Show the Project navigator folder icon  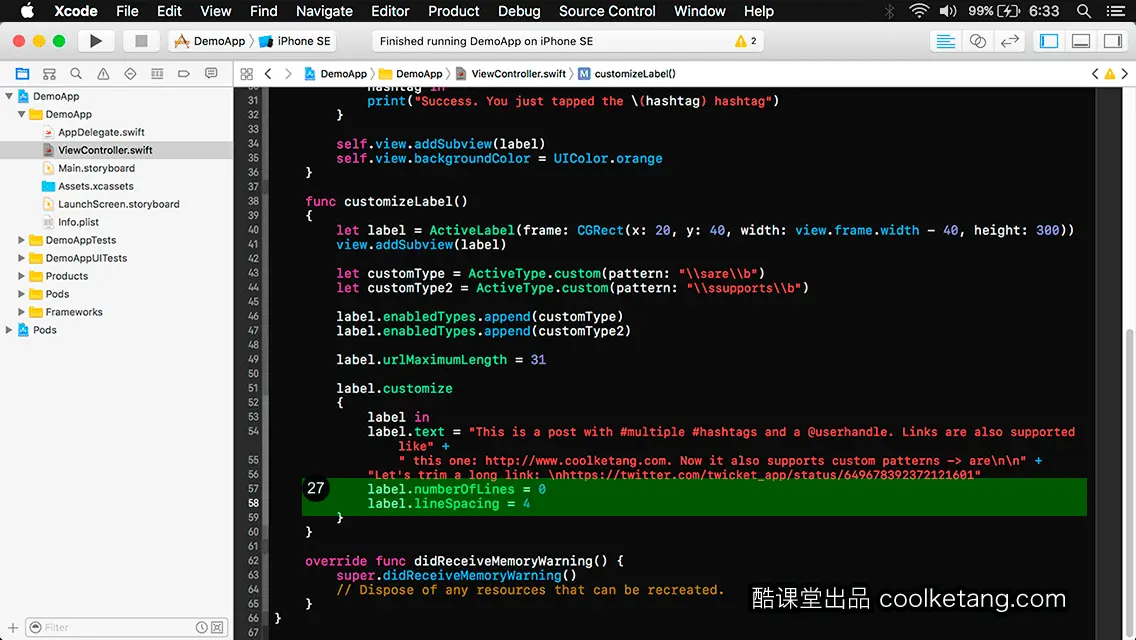point(22,73)
